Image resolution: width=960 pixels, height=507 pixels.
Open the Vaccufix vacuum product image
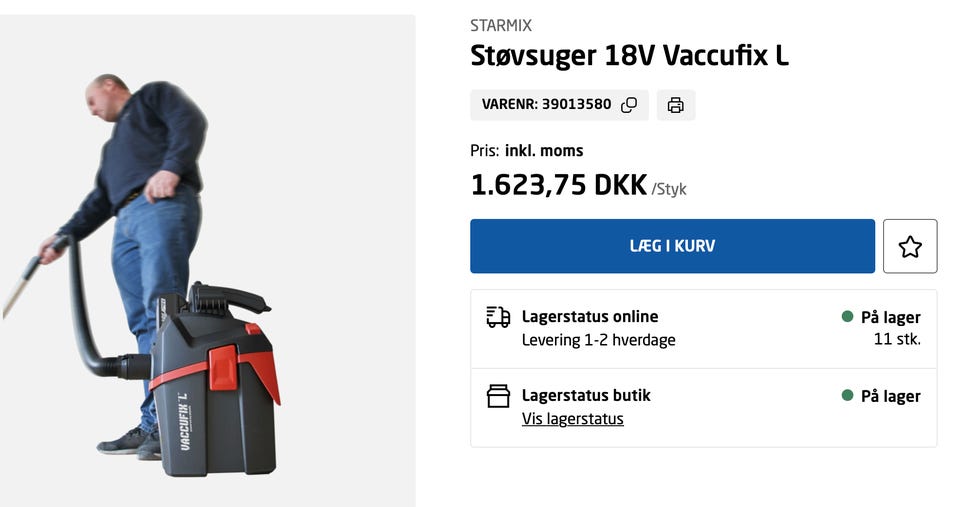[208, 261]
